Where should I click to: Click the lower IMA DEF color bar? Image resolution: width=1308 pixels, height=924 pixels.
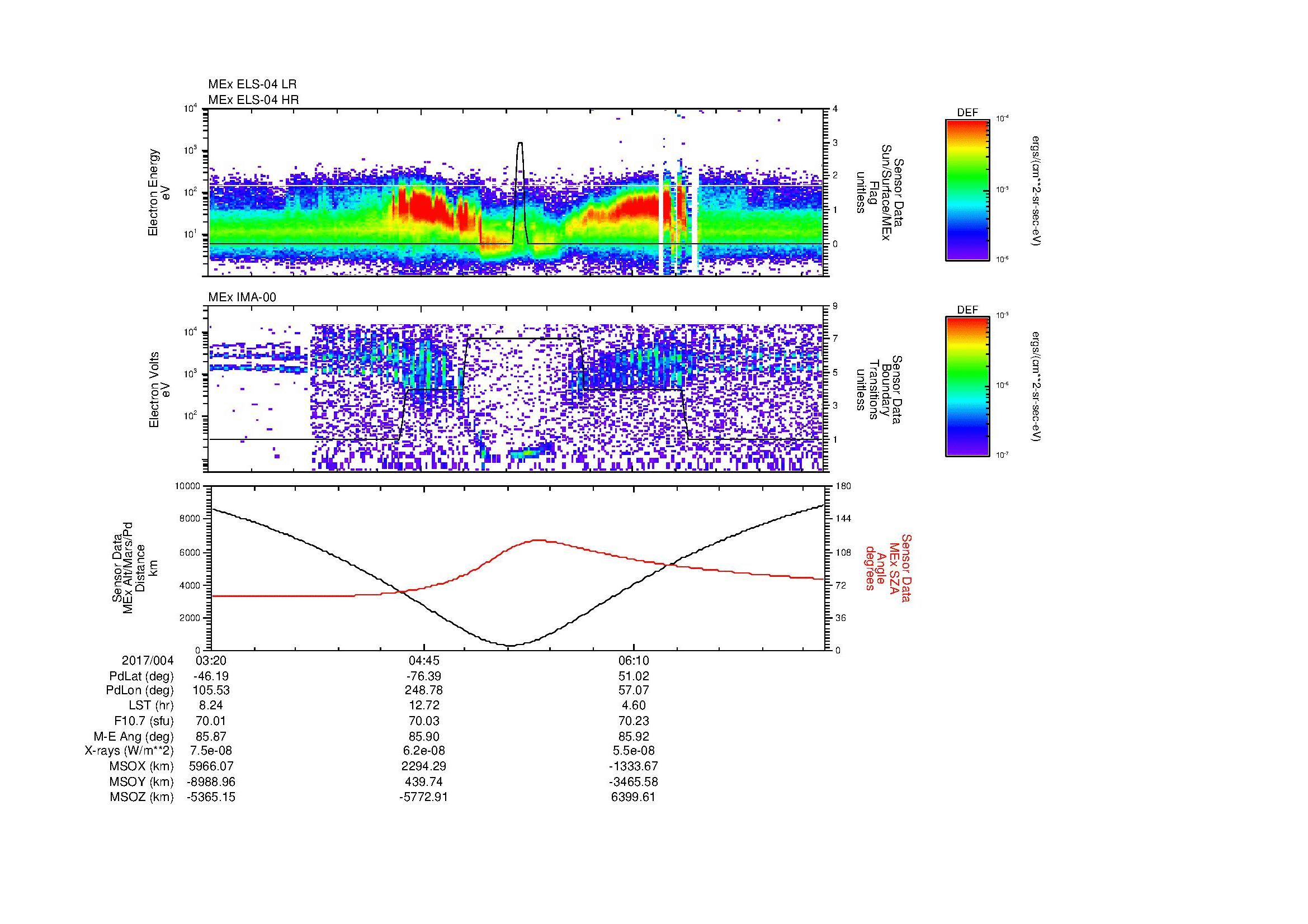click(967, 387)
